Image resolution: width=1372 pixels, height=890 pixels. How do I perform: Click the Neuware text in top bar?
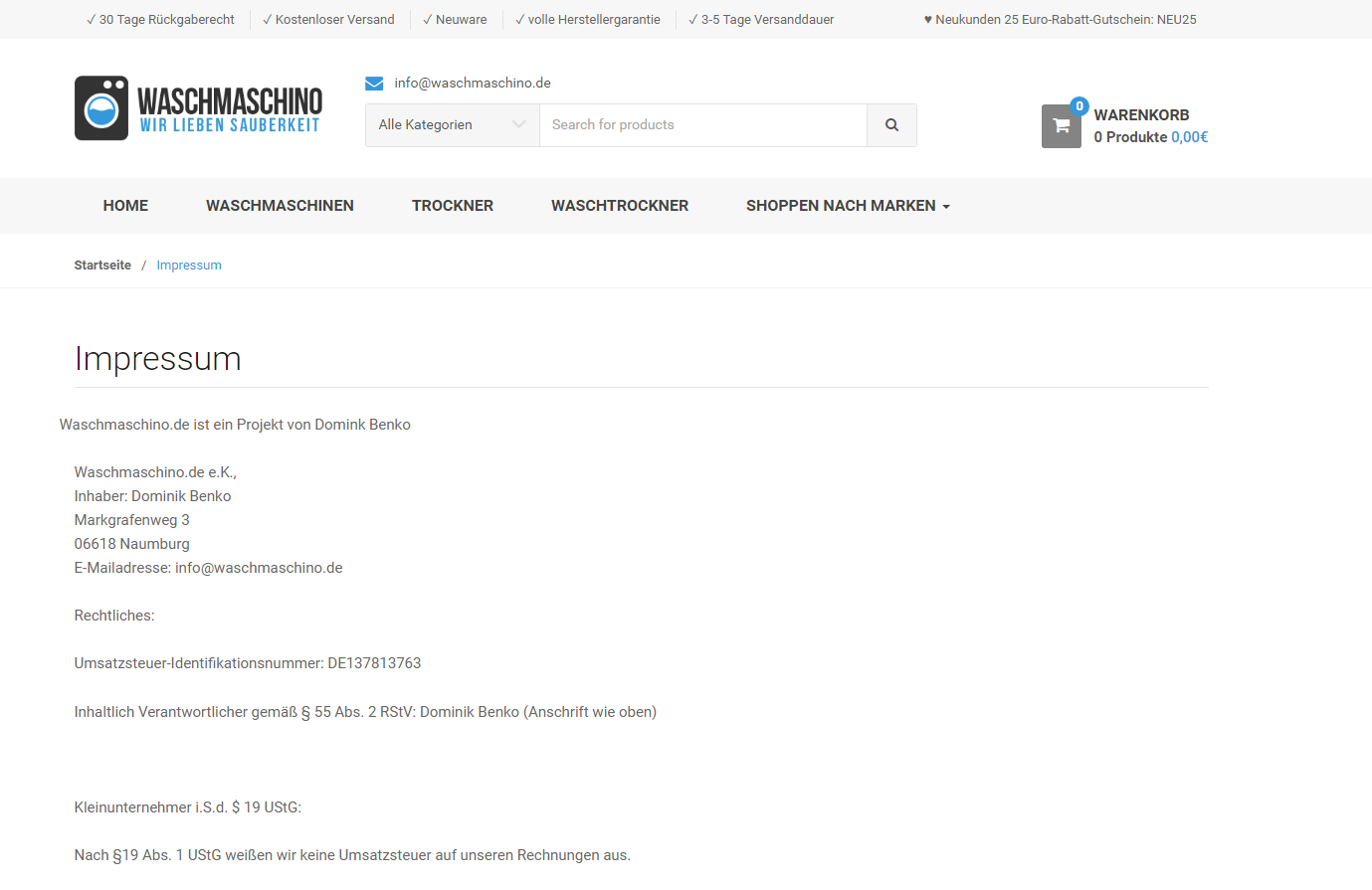(455, 20)
